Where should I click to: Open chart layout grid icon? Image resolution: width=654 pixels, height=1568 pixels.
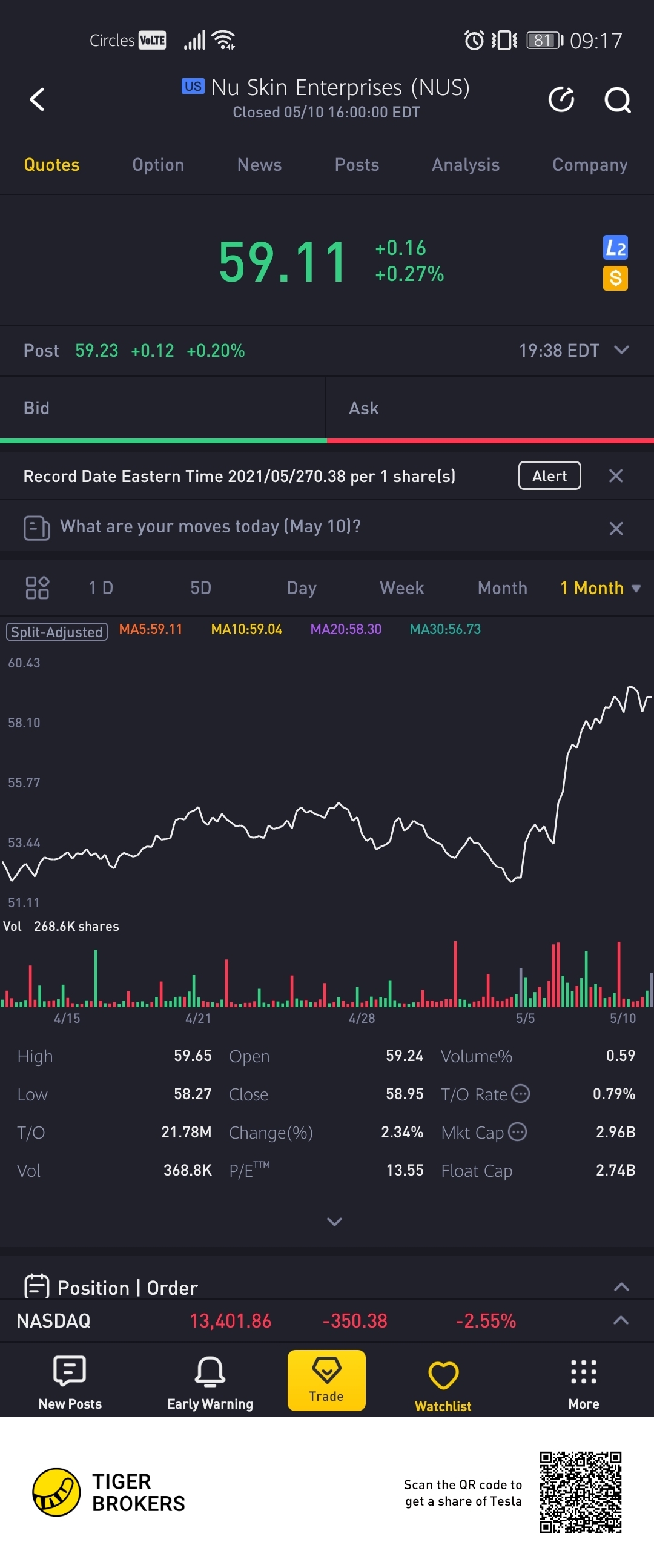[x=37, y=587]
